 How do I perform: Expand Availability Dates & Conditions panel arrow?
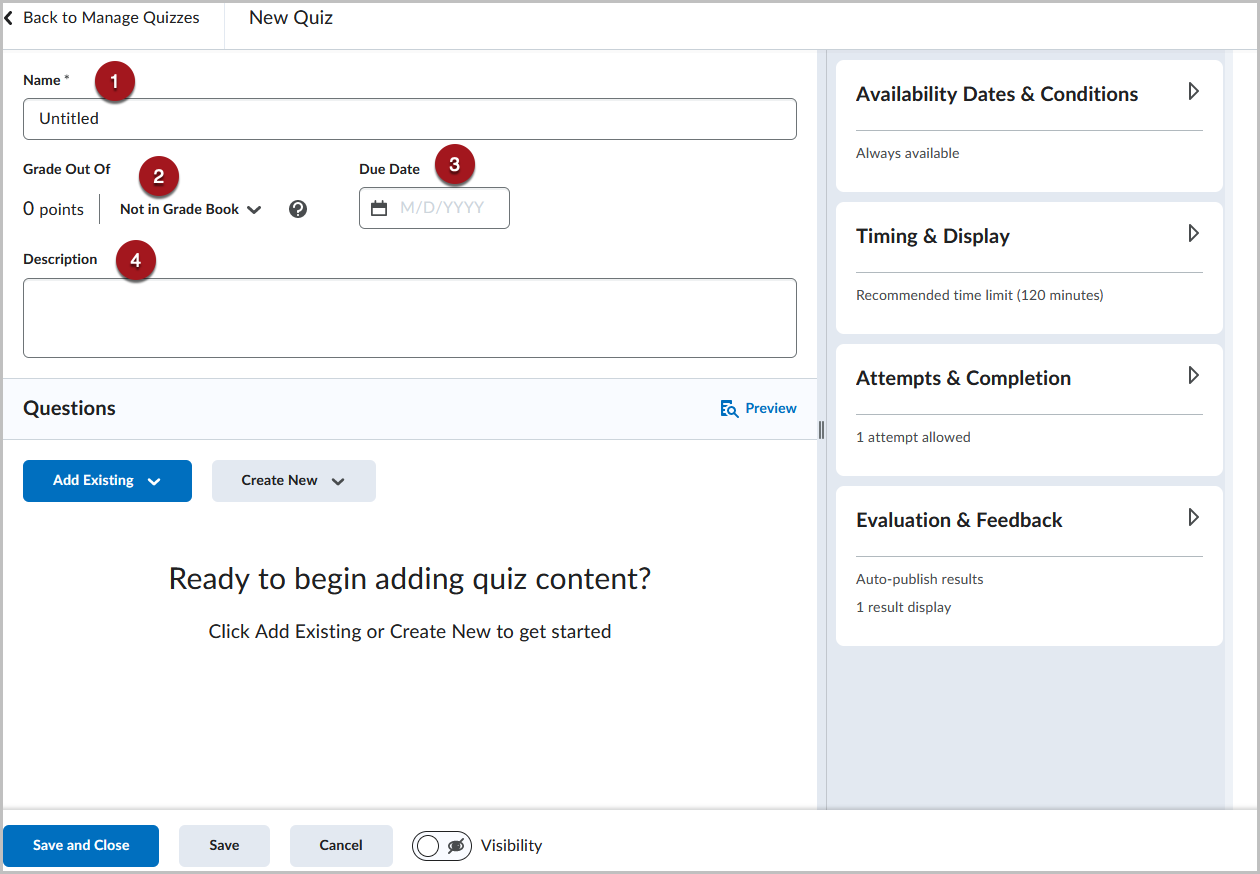tap(1193, 91)
